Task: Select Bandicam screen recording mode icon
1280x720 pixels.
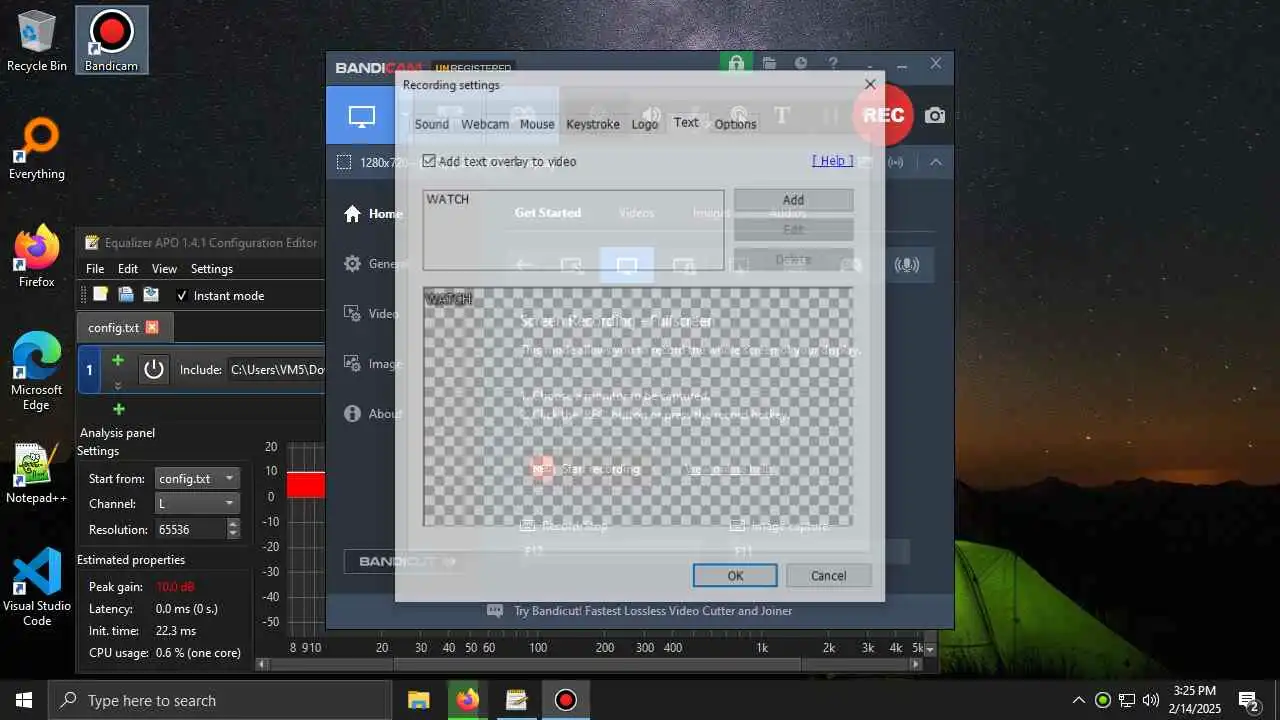Action: [x=361, y=116]
